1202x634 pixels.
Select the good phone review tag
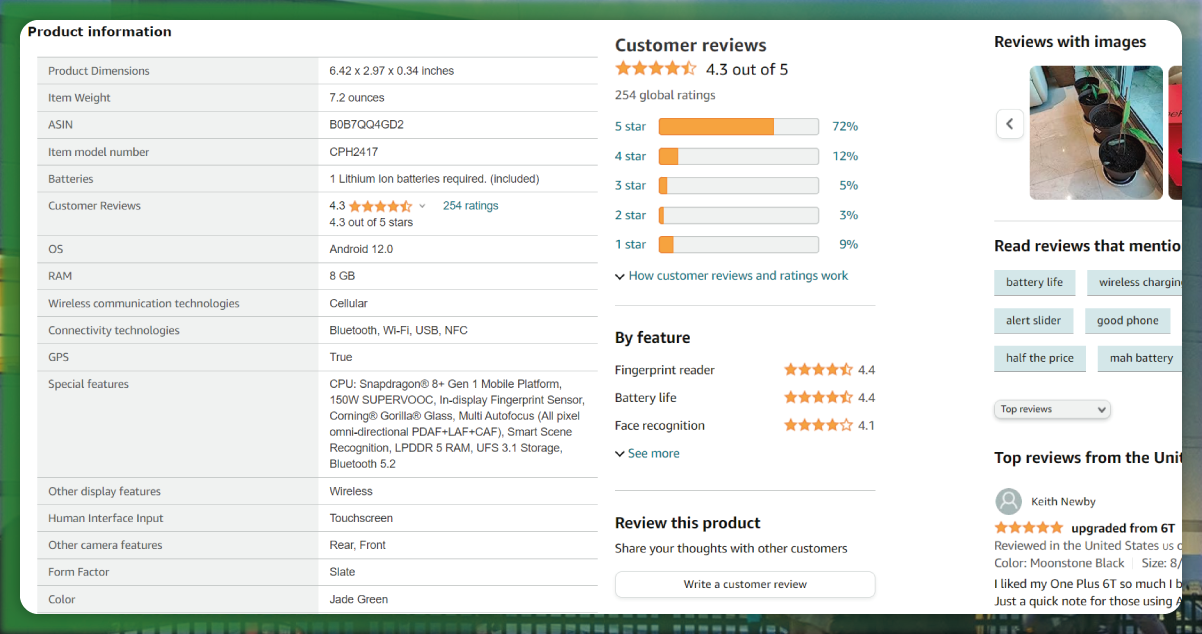pyautogui.click(x=1127, y=321)
